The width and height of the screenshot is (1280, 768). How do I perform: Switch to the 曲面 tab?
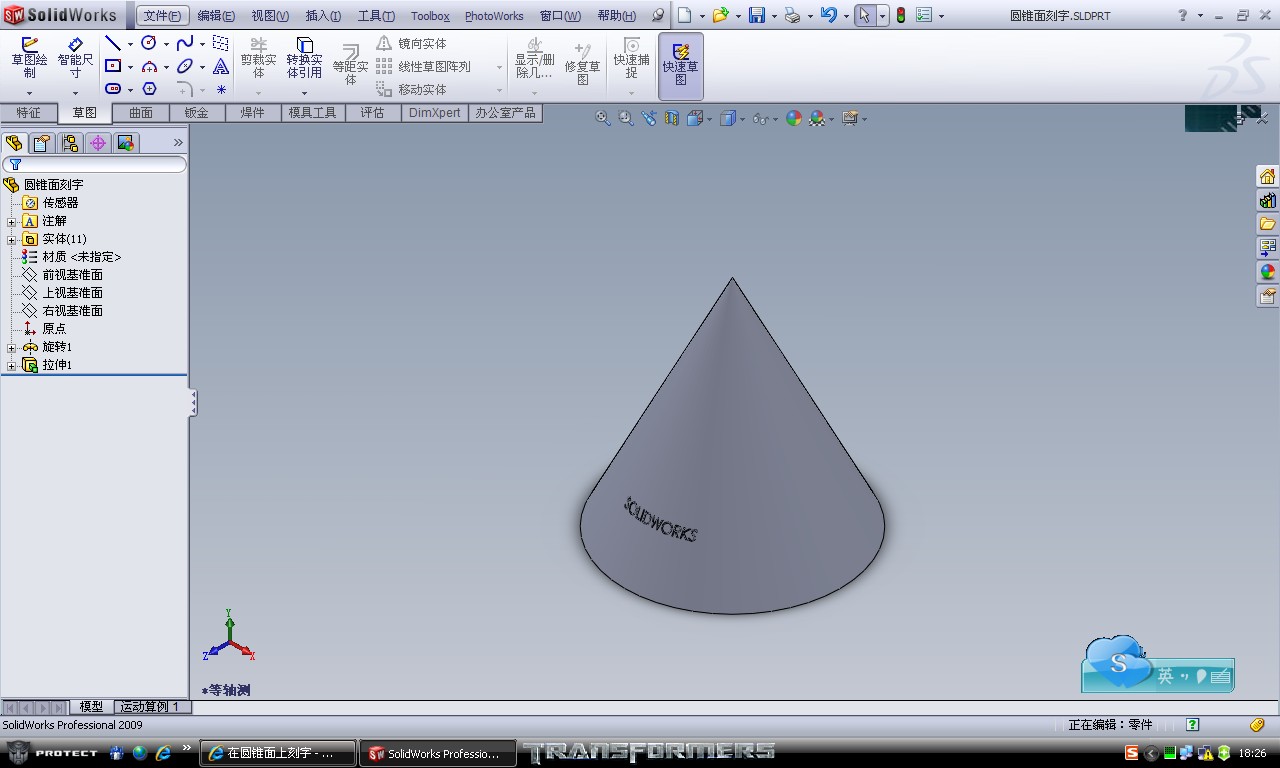141,113
